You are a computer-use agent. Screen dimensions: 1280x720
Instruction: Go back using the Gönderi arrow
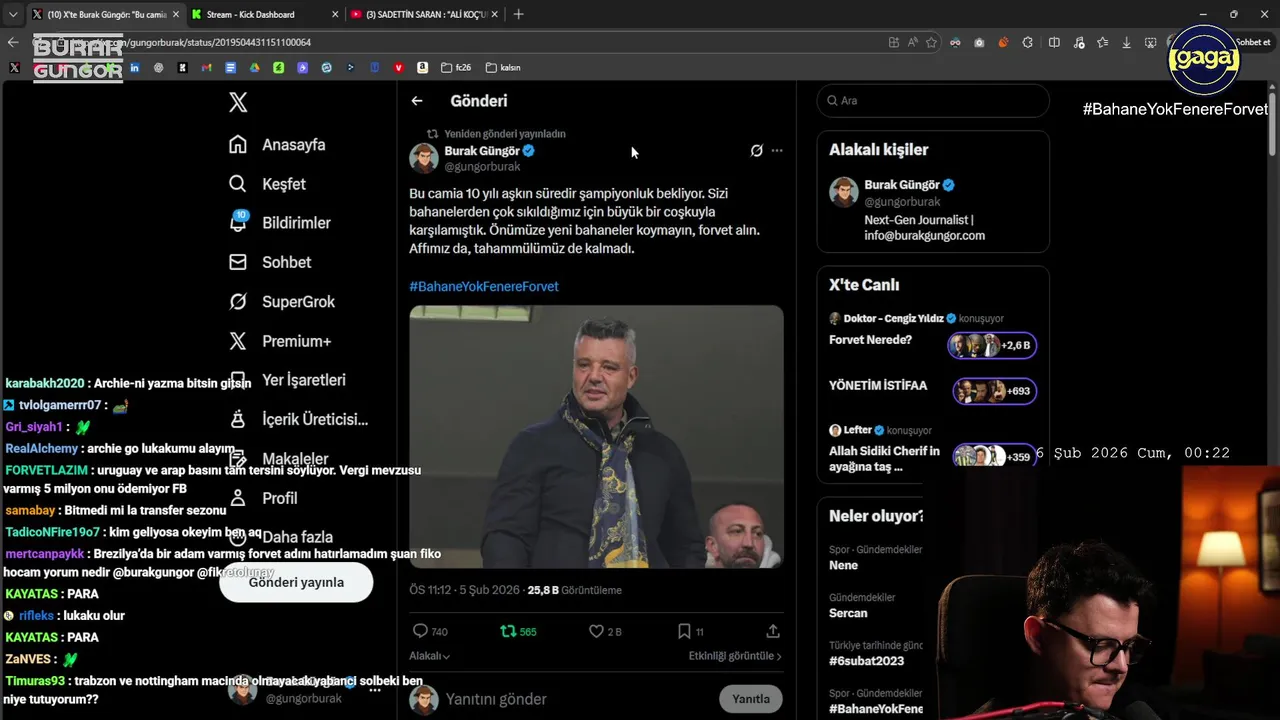(x=417, y=101)
